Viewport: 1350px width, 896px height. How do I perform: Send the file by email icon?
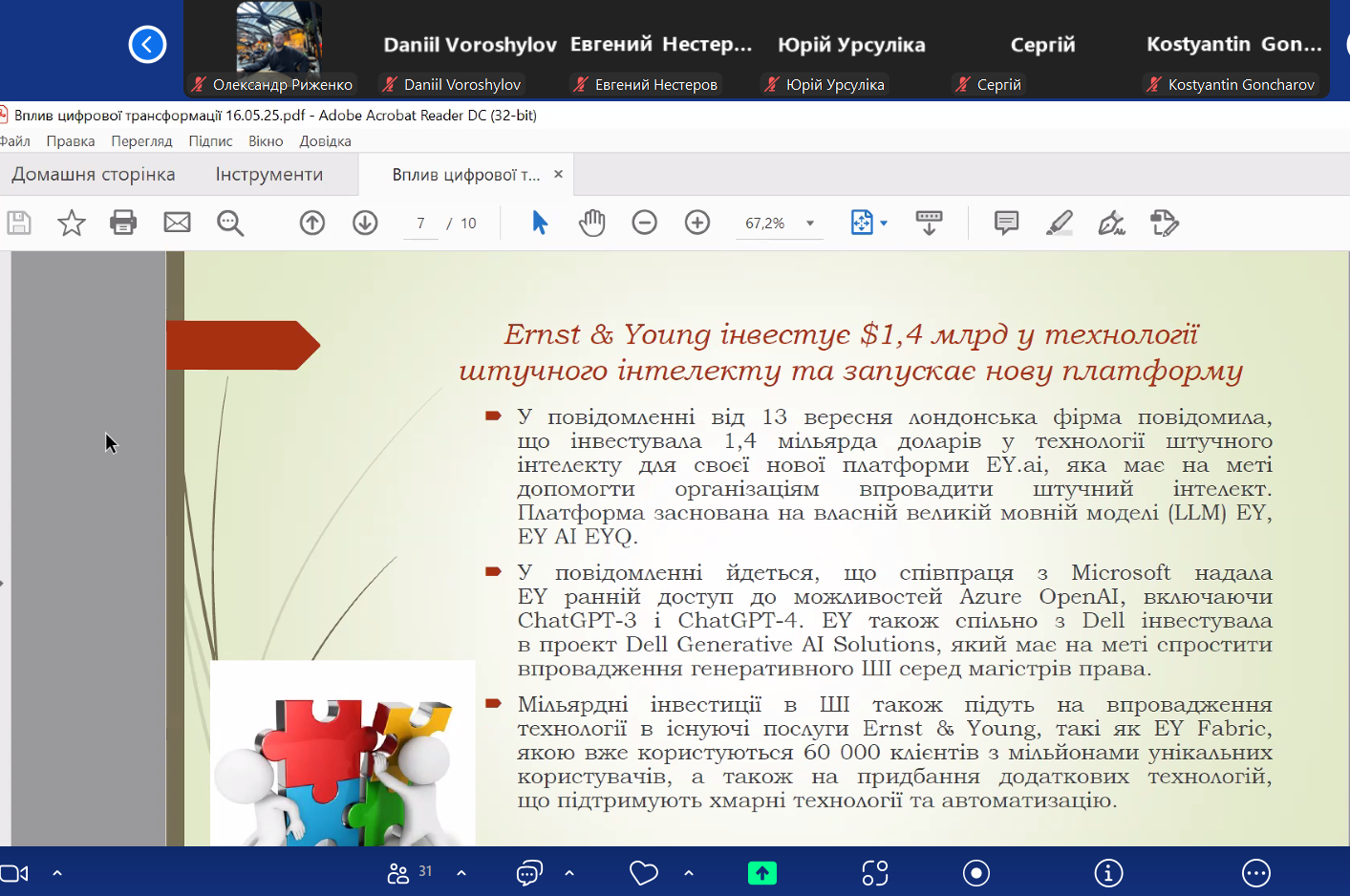(x=177, y=223)
